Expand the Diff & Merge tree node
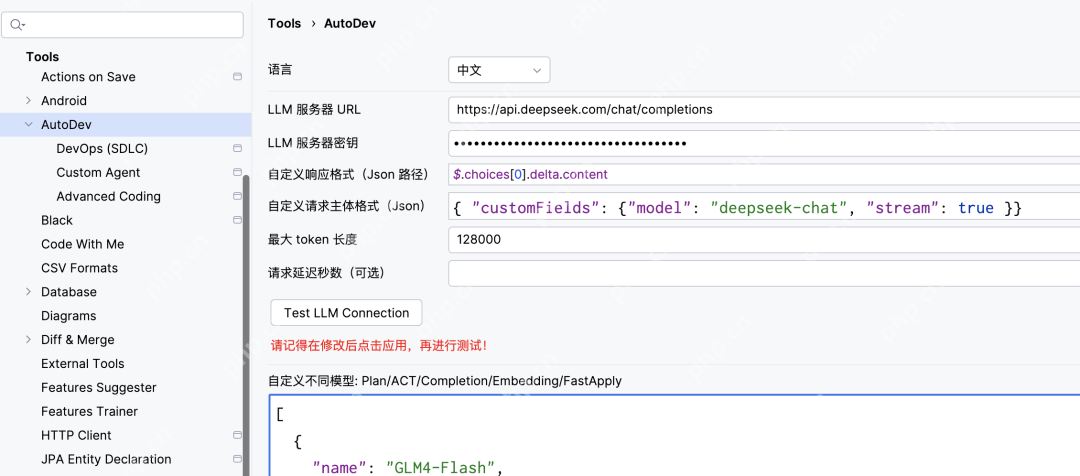 click(x=28, y=340)
